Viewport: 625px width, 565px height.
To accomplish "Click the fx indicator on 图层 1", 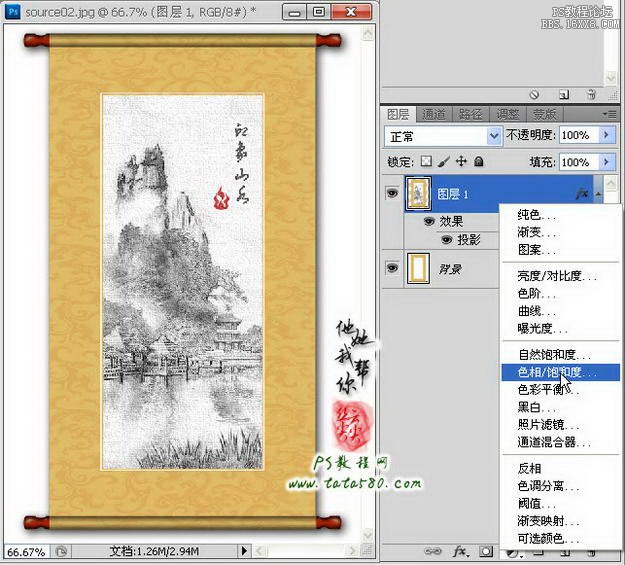I will (582, 195).
